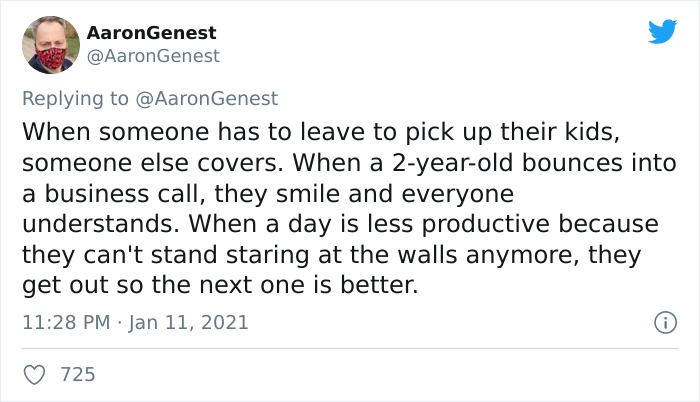Click the 725 likes count
Image resolution: width=700 pixels, height=402 pixels.
coord(78,374)
